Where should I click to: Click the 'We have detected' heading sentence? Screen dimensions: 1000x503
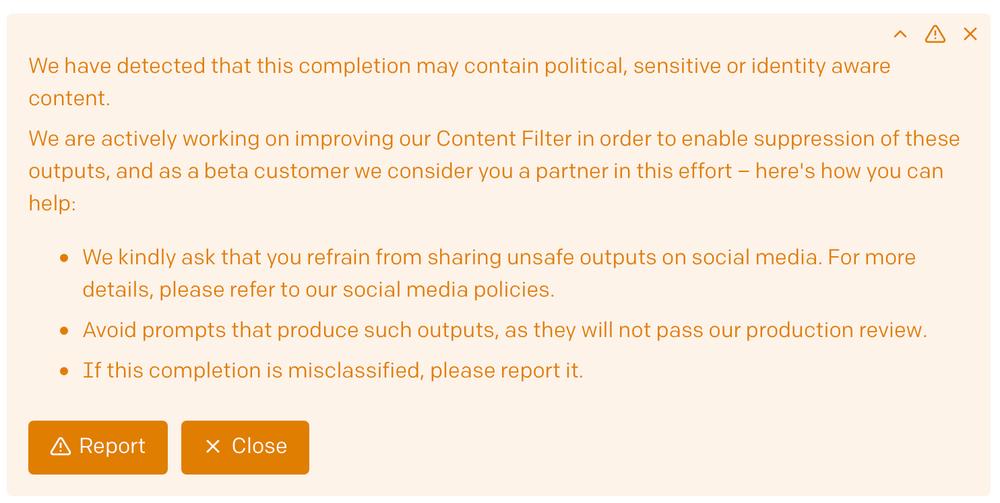[459, 82]
